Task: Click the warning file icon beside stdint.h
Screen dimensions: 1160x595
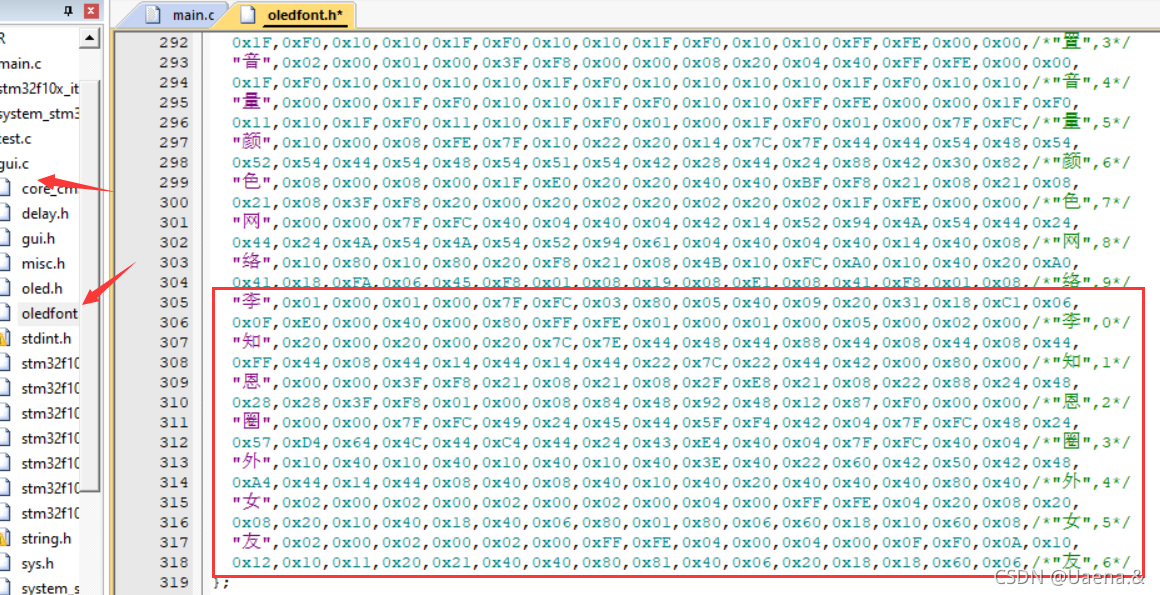Action: tap(5, 338)
